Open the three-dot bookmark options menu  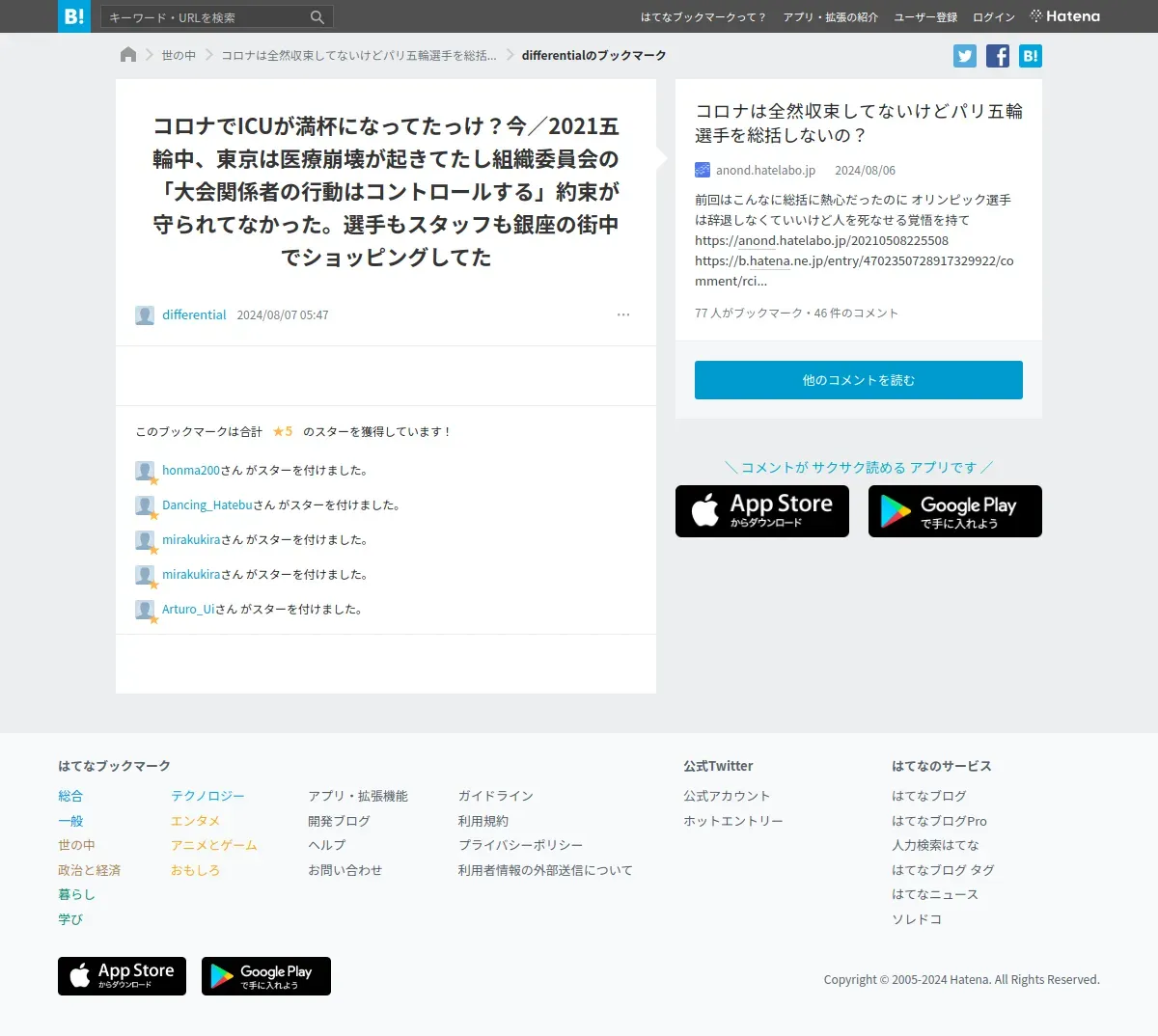(x=623, y=314)
